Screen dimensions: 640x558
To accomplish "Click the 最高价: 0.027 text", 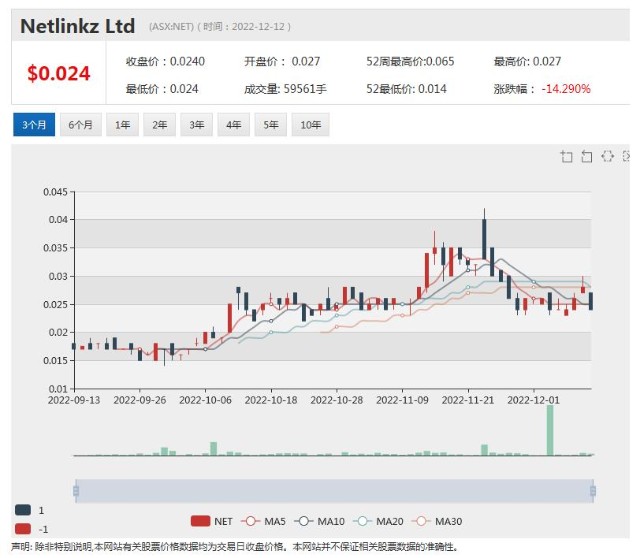I will [x=527, y=62].
